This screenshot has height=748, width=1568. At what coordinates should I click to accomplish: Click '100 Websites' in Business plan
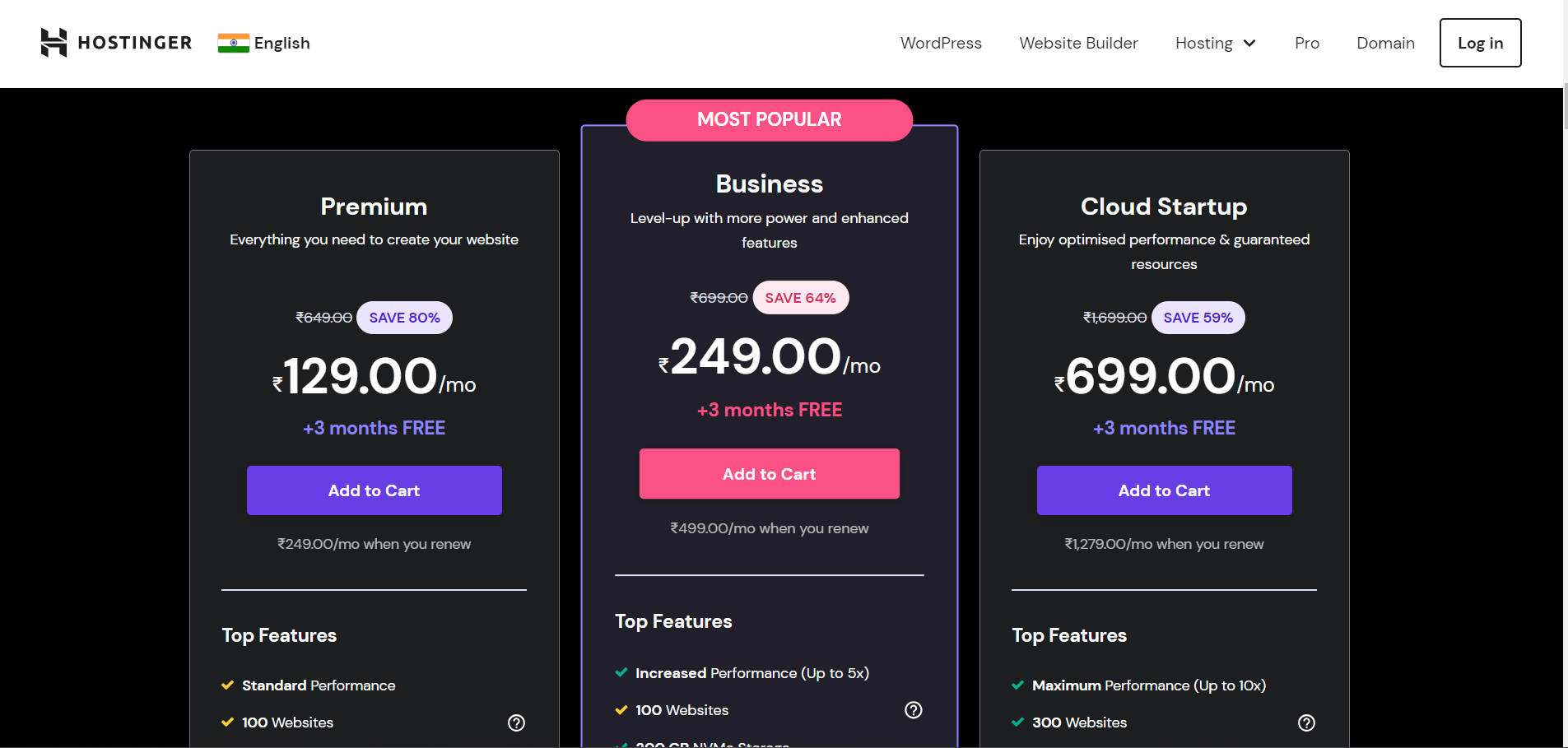(x=682, y=710)
